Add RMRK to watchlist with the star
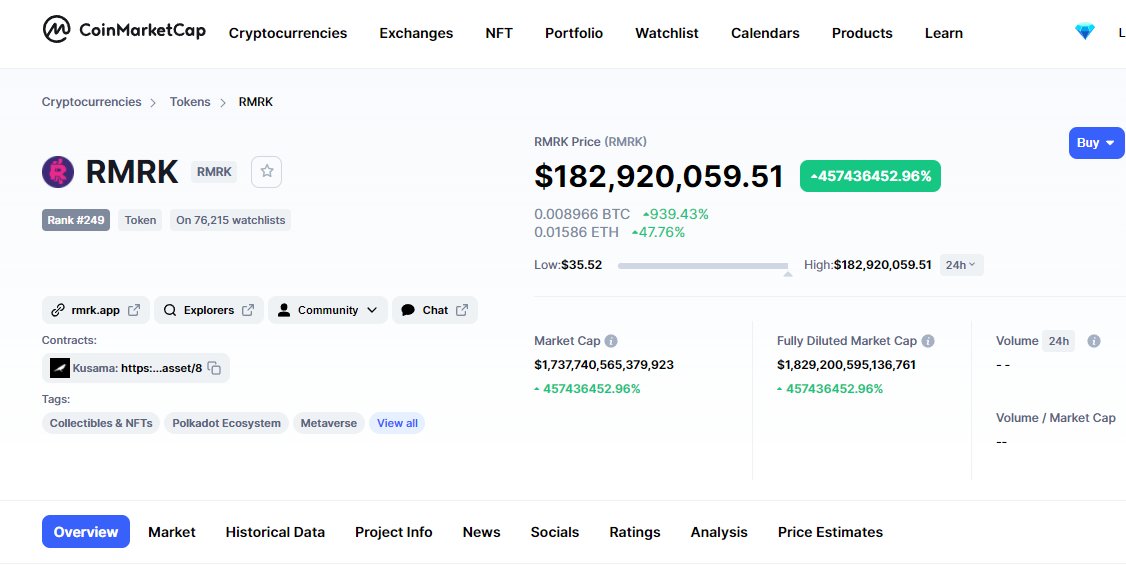1126x576 pixels. coord(266,172)
